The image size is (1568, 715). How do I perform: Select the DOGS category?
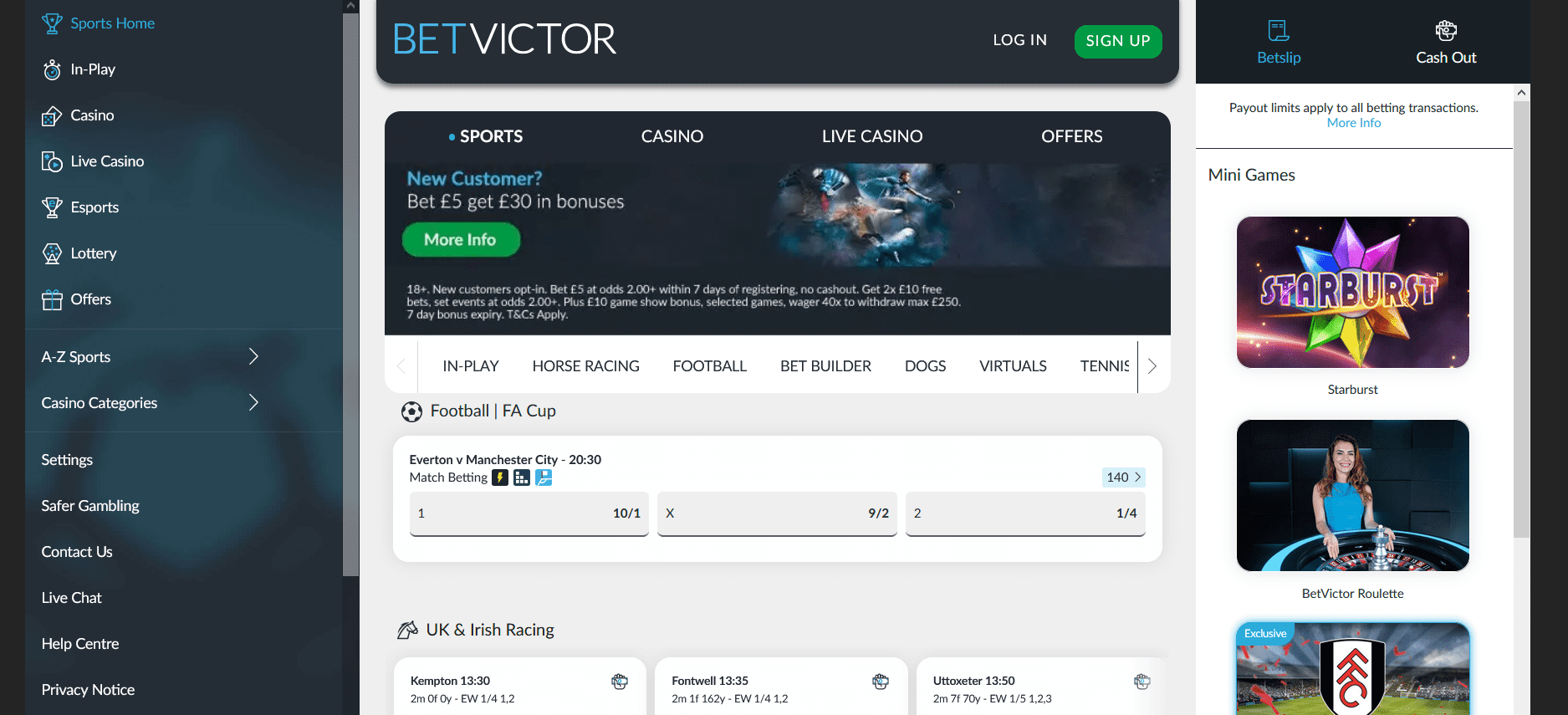pyautogui.click(x=925, y=366)
